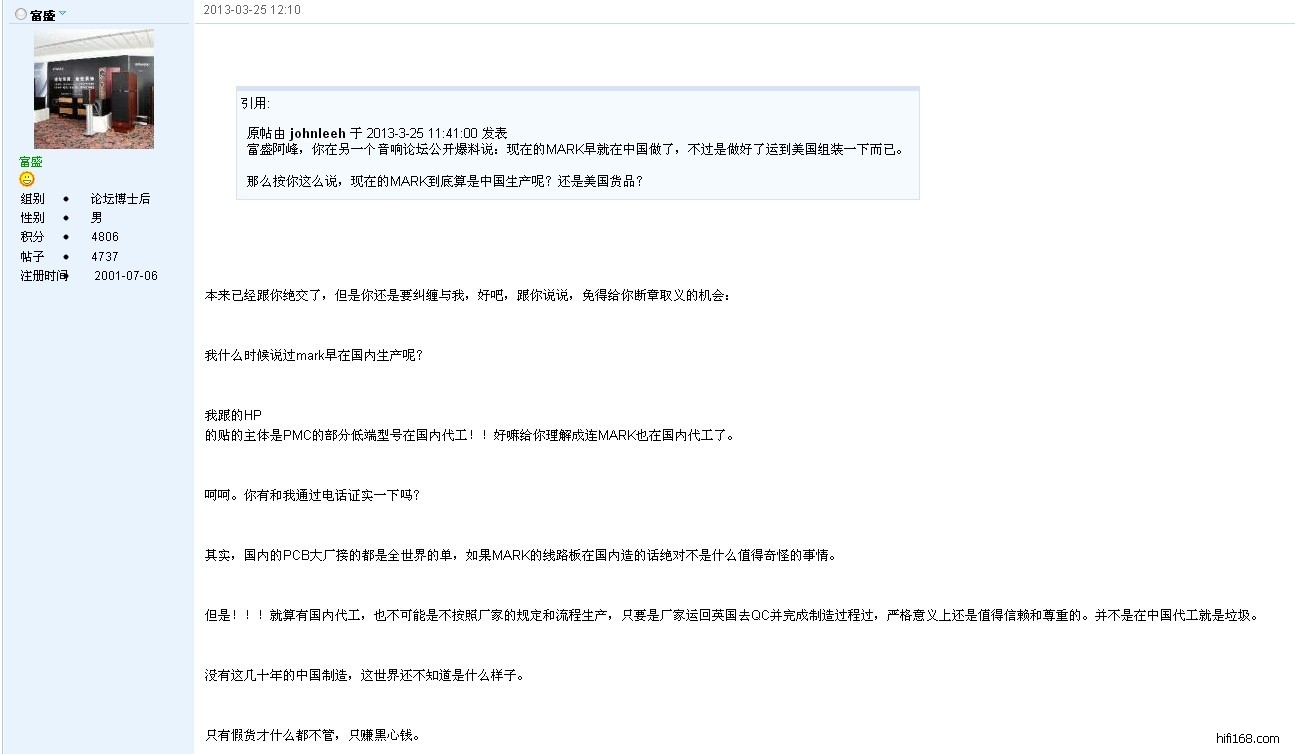
Task: Click the 帖子 post count 4737
Action: (x=104, y=257)
